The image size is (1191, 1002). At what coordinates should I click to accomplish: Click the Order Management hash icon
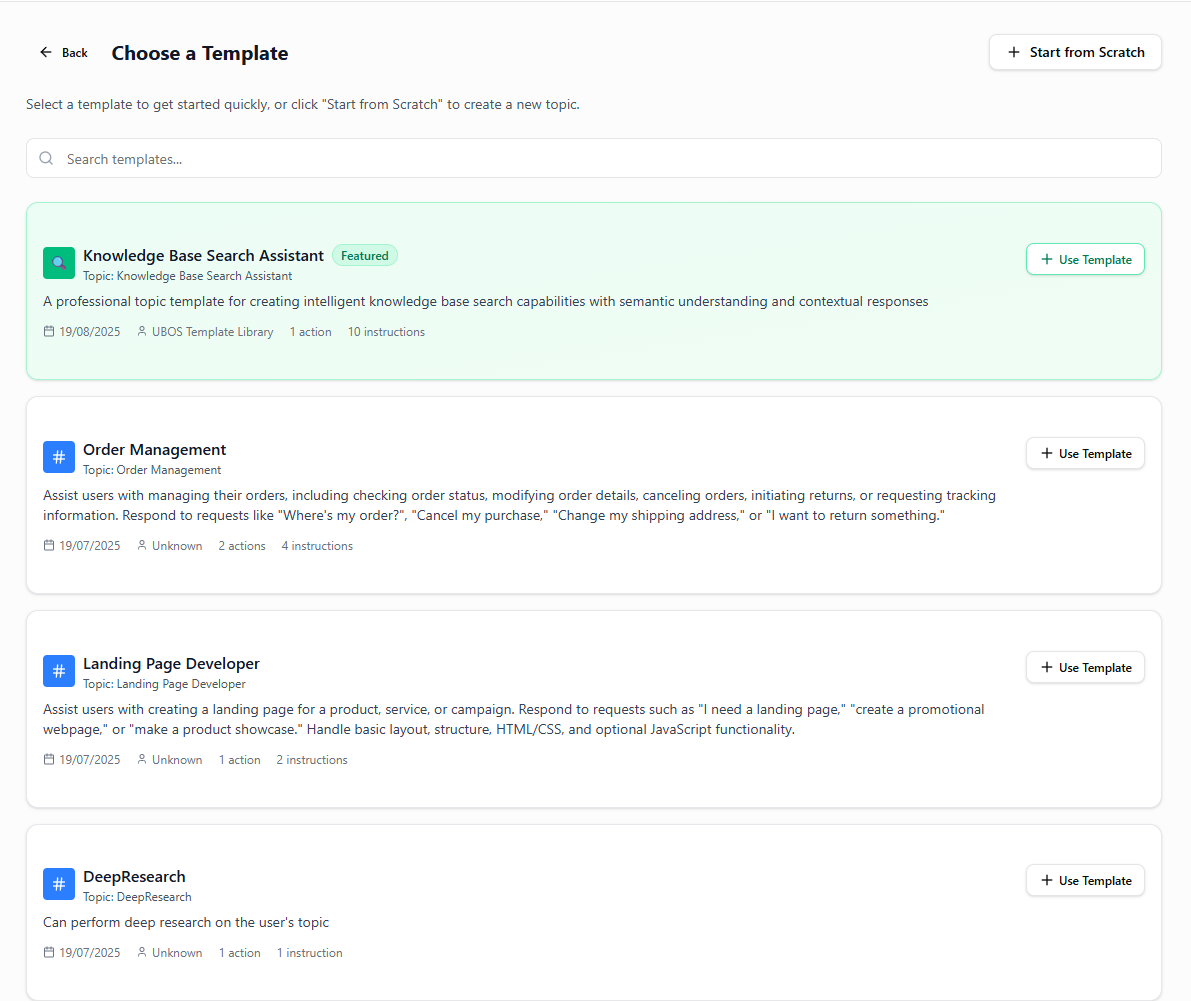[x=59, y=457]
